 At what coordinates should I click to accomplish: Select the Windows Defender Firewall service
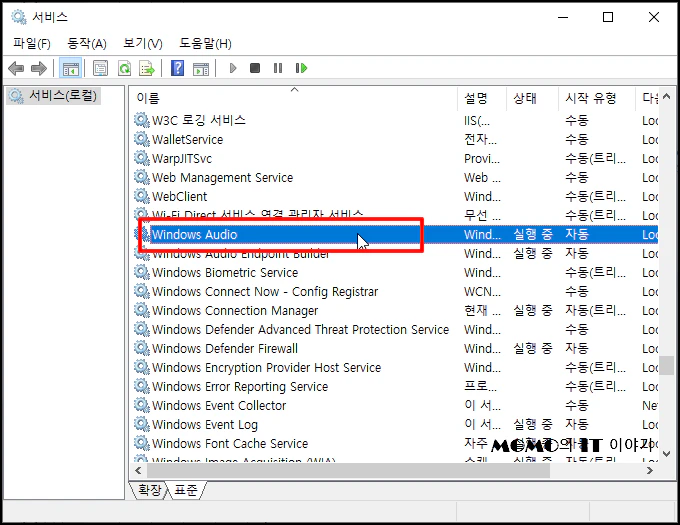pos(395,349)
